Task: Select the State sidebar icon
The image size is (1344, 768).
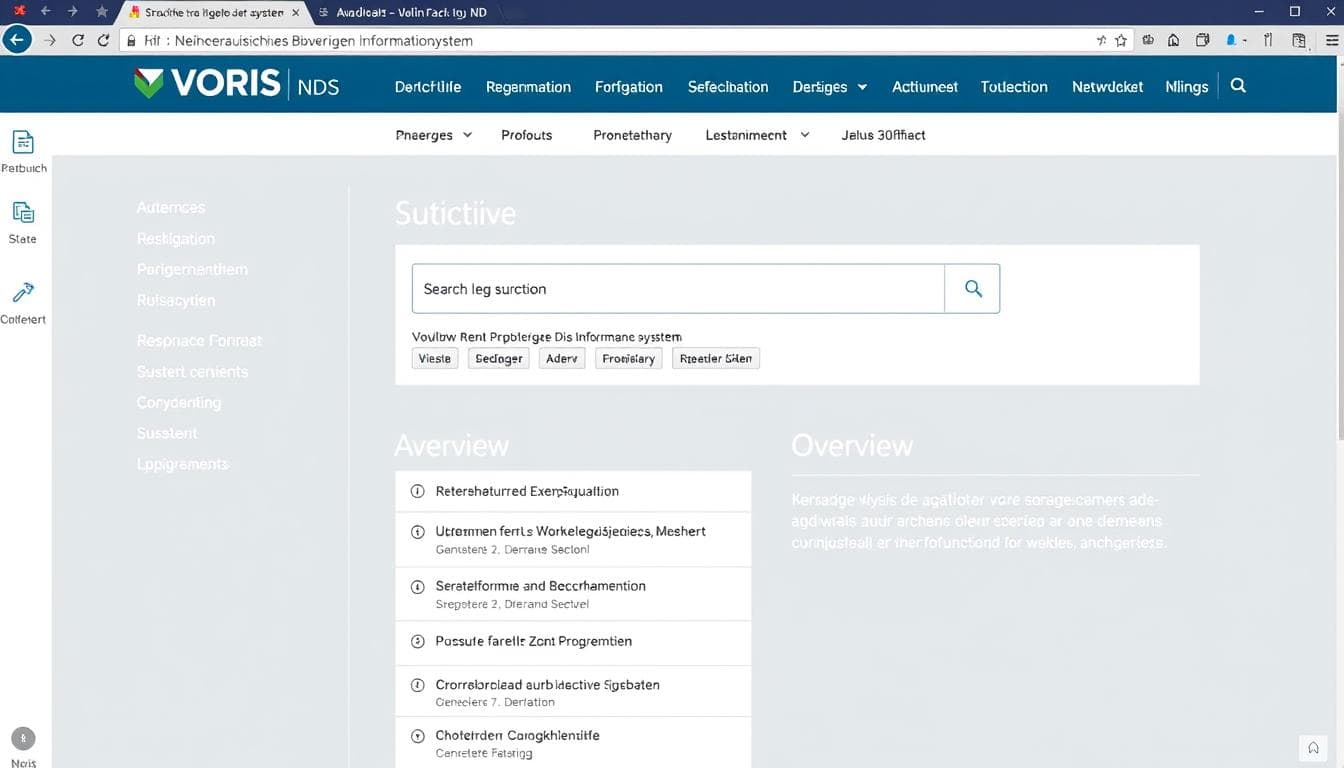Action: click(x=23, y=212)
